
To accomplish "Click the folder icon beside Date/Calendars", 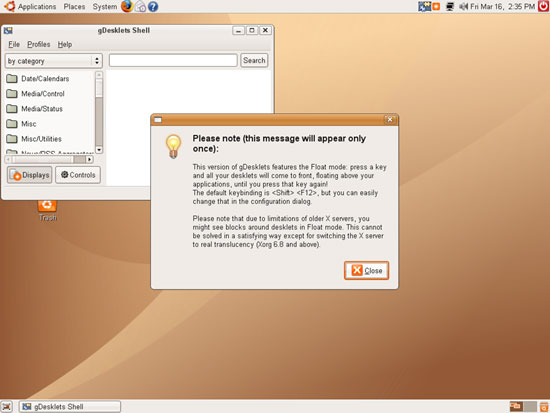I will click(12, 78).
